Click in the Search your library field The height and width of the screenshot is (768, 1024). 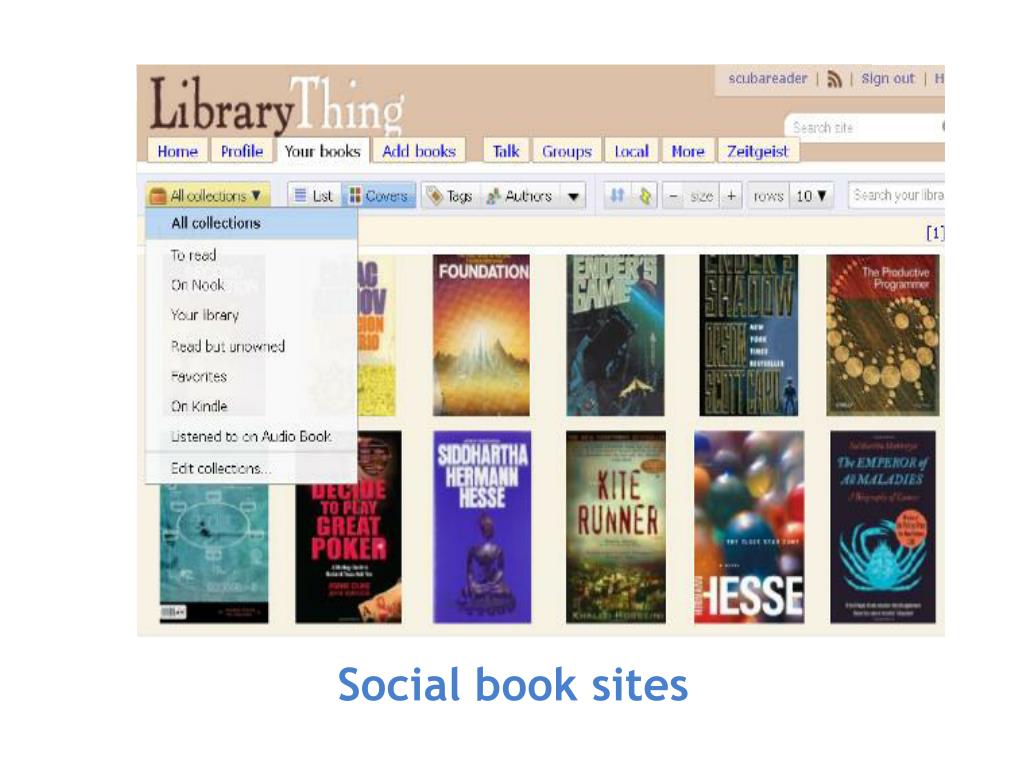pos(897,195)
